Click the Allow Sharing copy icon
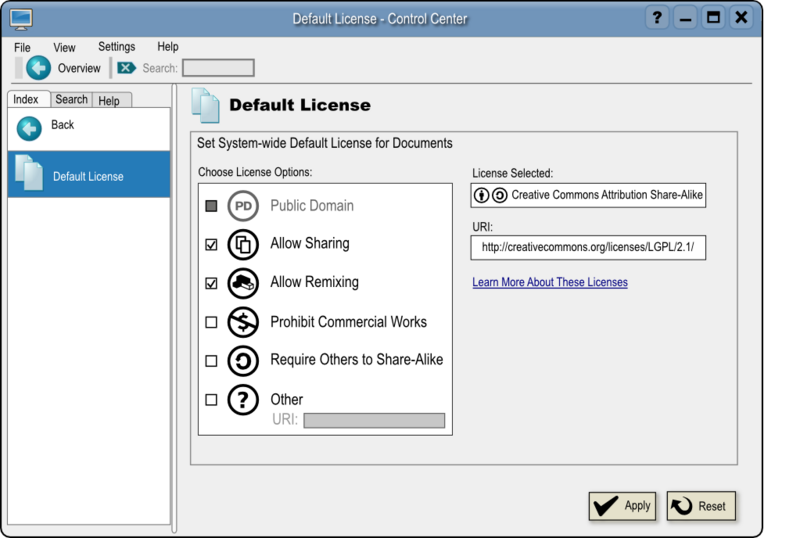The width and height of the screenshot is (800, 538). [243, 244]
